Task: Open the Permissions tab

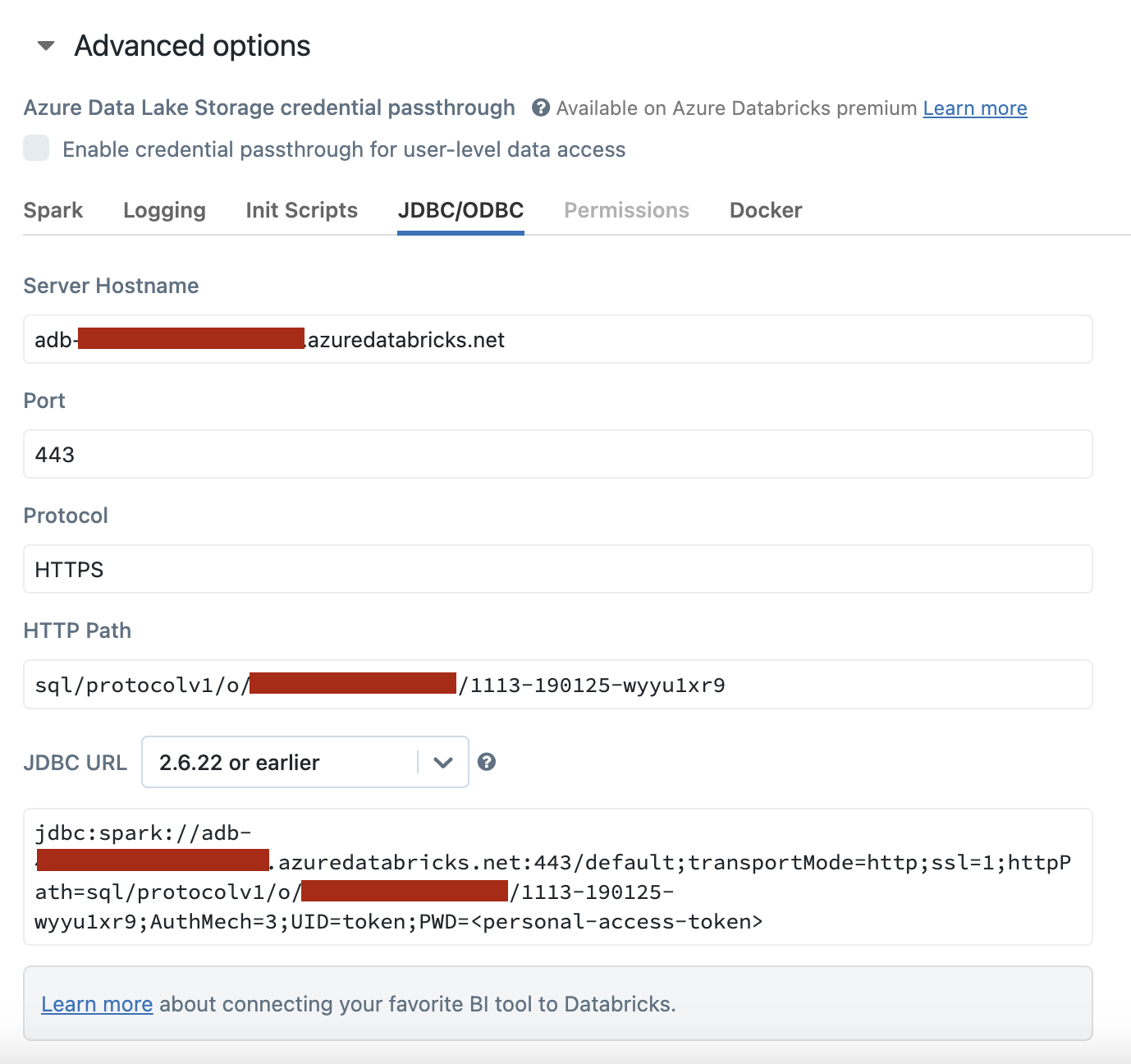Action: 626,210
